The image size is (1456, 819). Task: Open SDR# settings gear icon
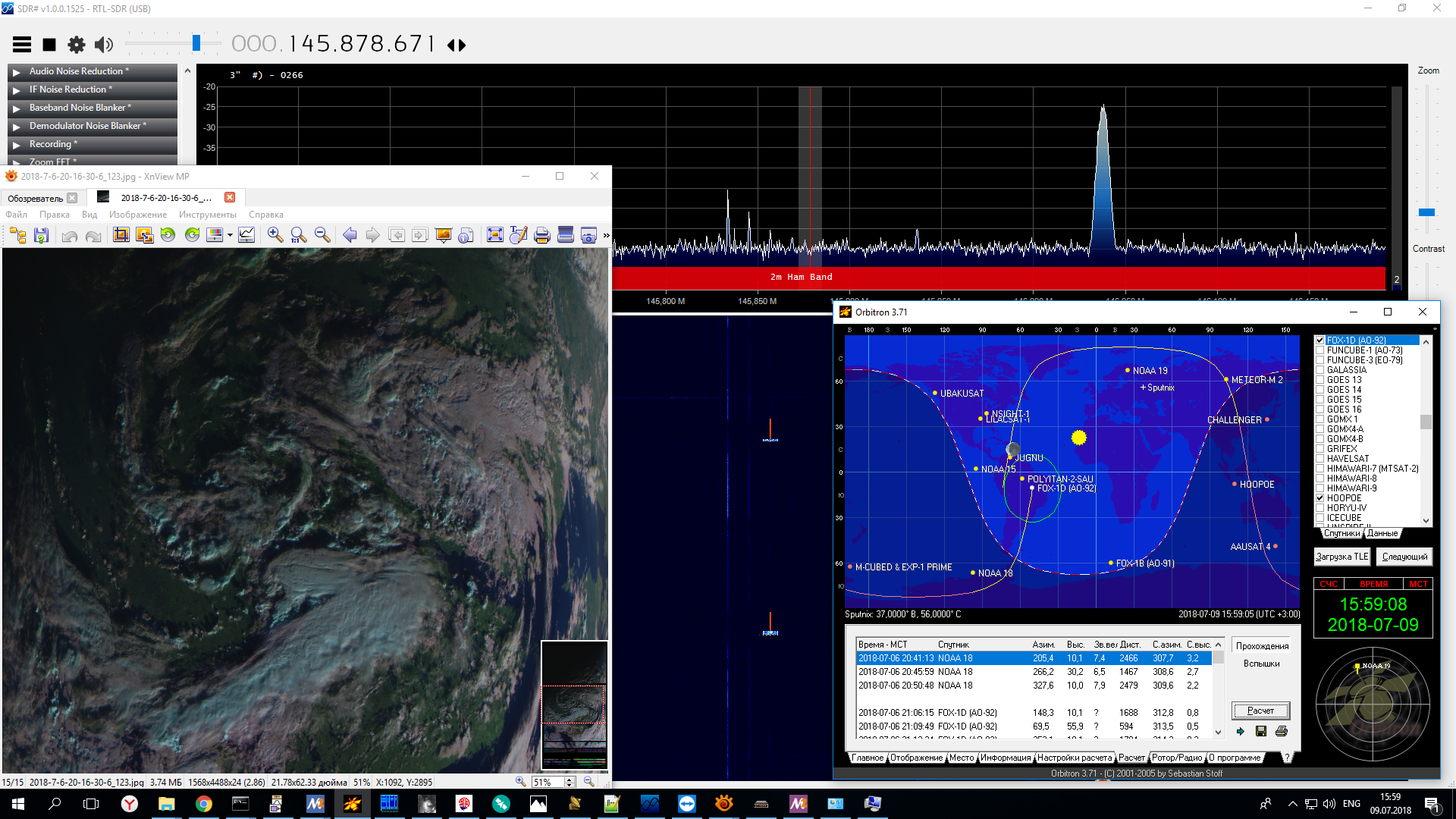(x=77, y=45)
